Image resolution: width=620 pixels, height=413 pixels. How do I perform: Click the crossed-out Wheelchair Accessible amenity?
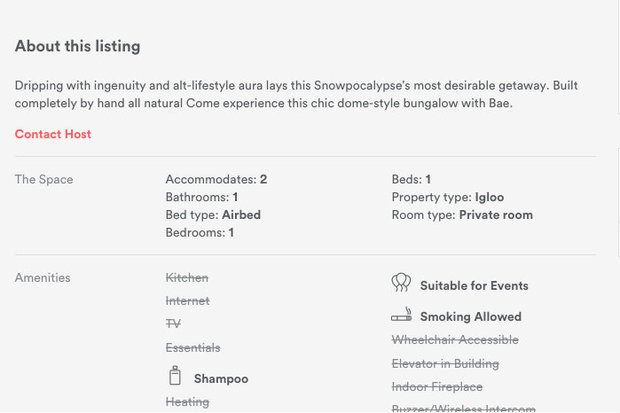pos(455,340)
